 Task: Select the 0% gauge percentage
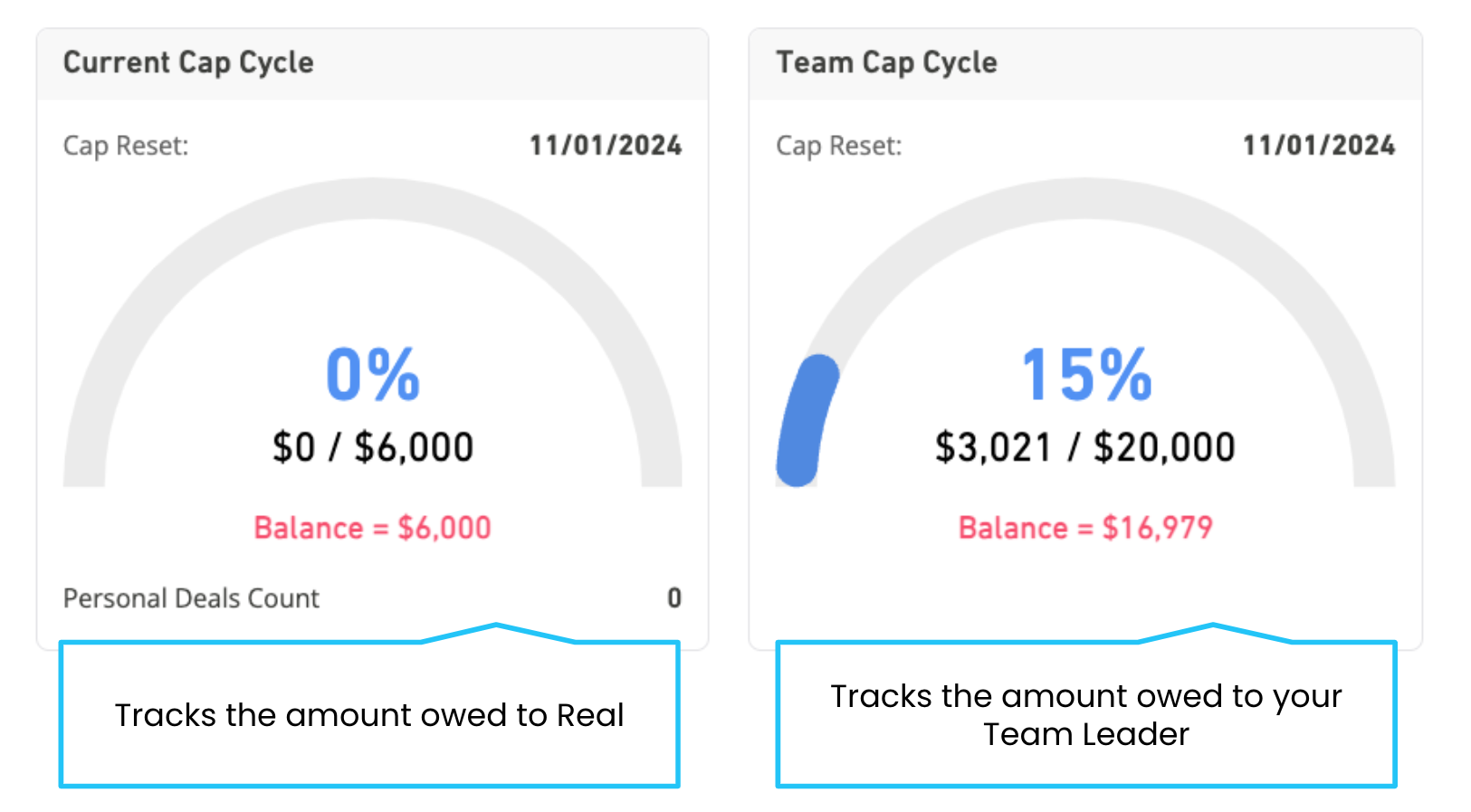click(373, 374)
